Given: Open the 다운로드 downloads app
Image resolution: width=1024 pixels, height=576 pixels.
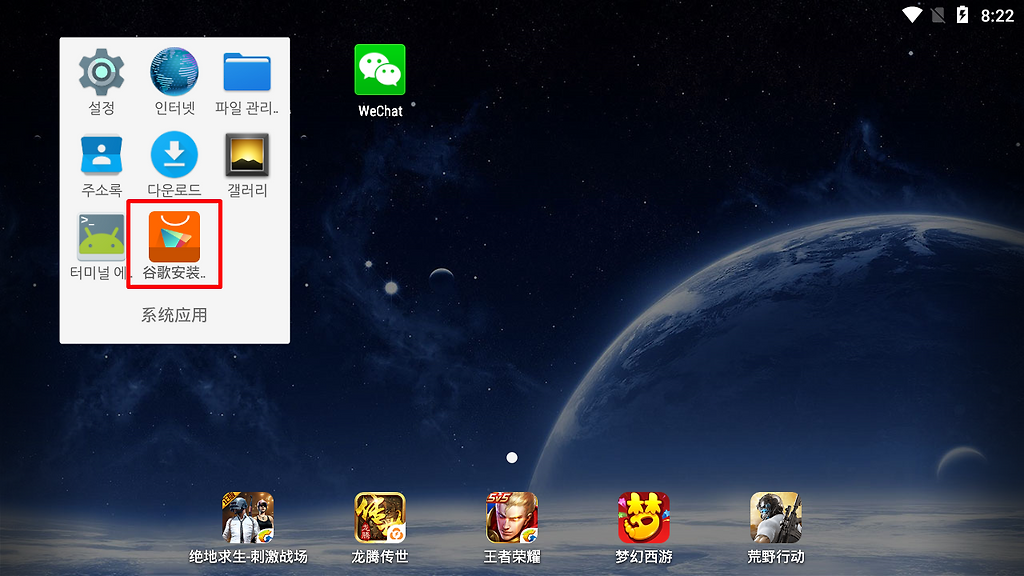Looking at the screenshot, I should (174, 155).
